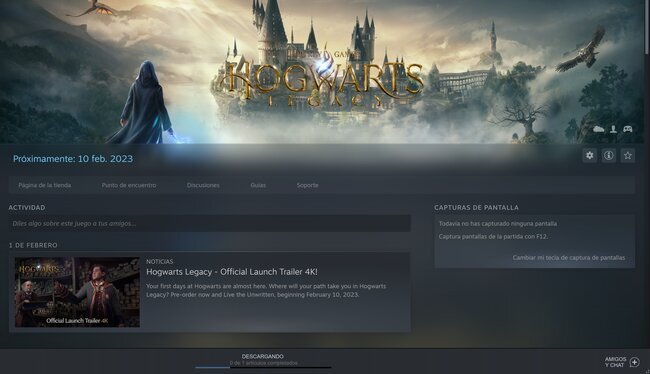Switch to Punto de encuentro tab
The height and width of the screenshot is (374, 650).
tap(129, 185)
